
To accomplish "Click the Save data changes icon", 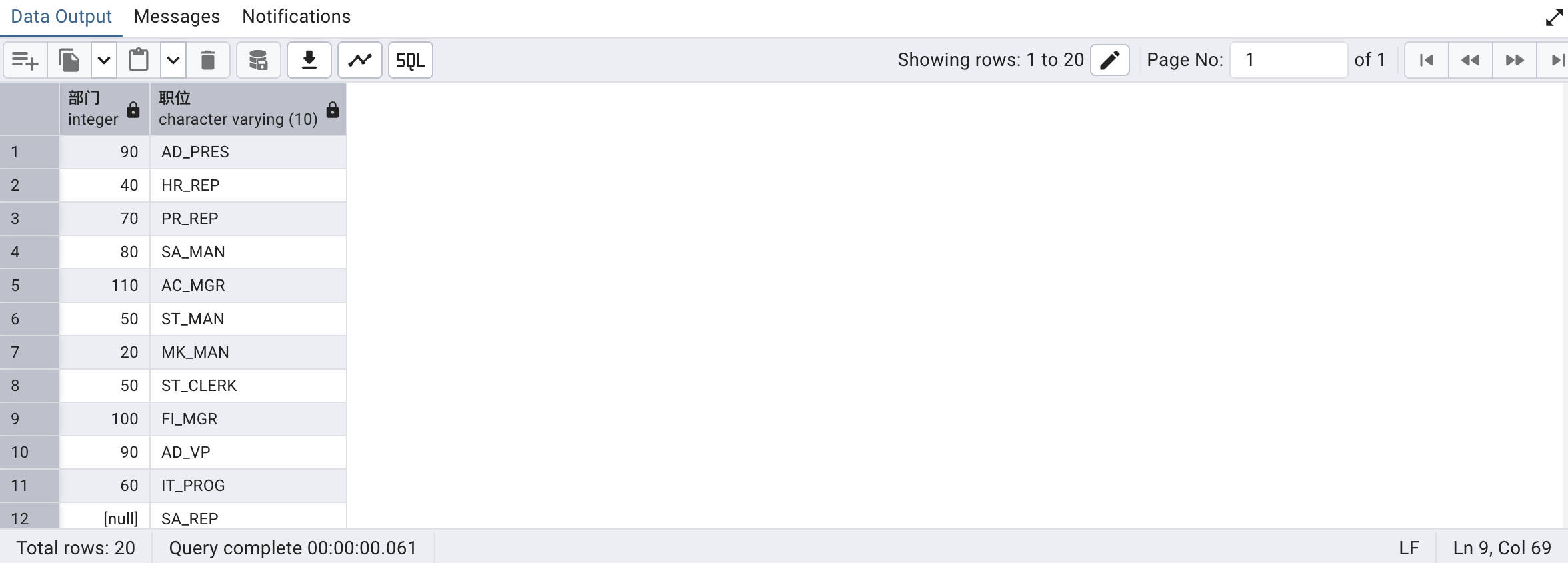I will click(258, 60).
